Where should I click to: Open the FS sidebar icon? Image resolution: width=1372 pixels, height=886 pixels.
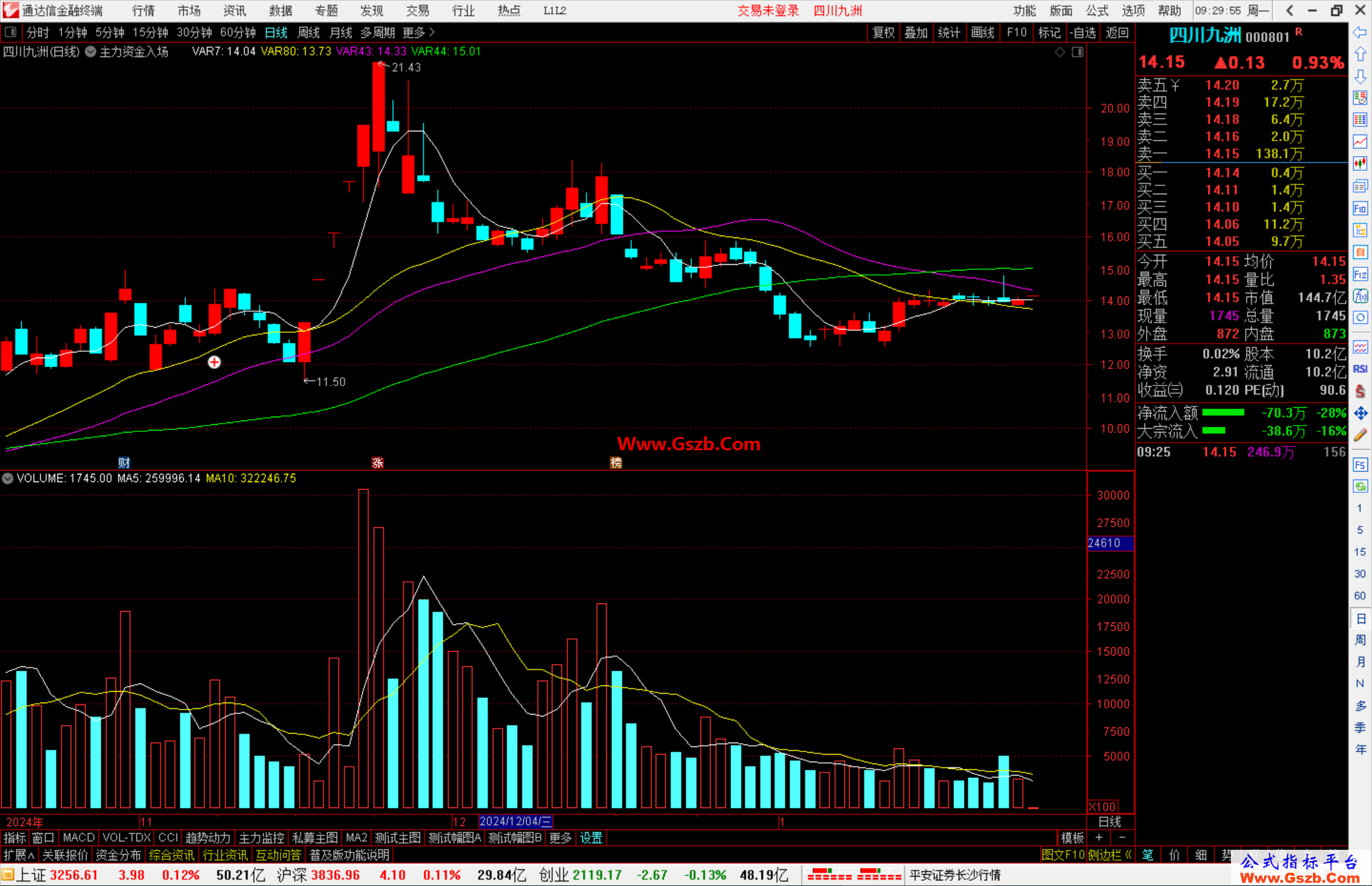1360,465
